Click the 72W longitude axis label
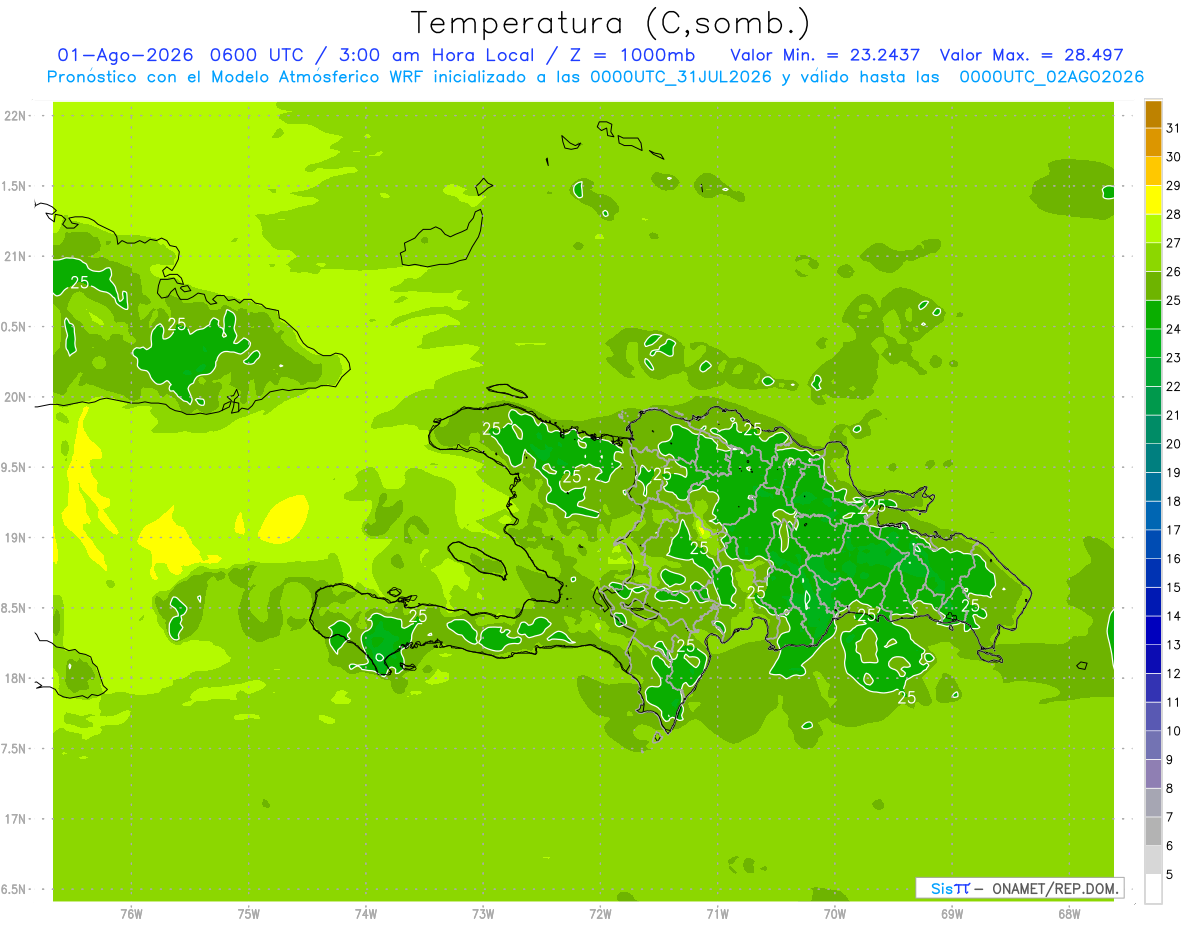Screen dimensions: 1200x927 600,913
